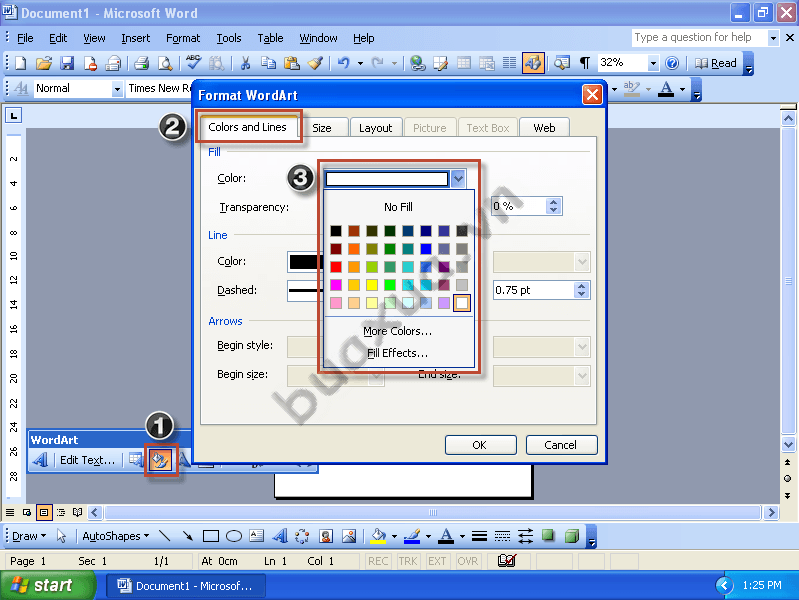
Task: Cut selection with the scissors icon
Action: coord(245,63)
